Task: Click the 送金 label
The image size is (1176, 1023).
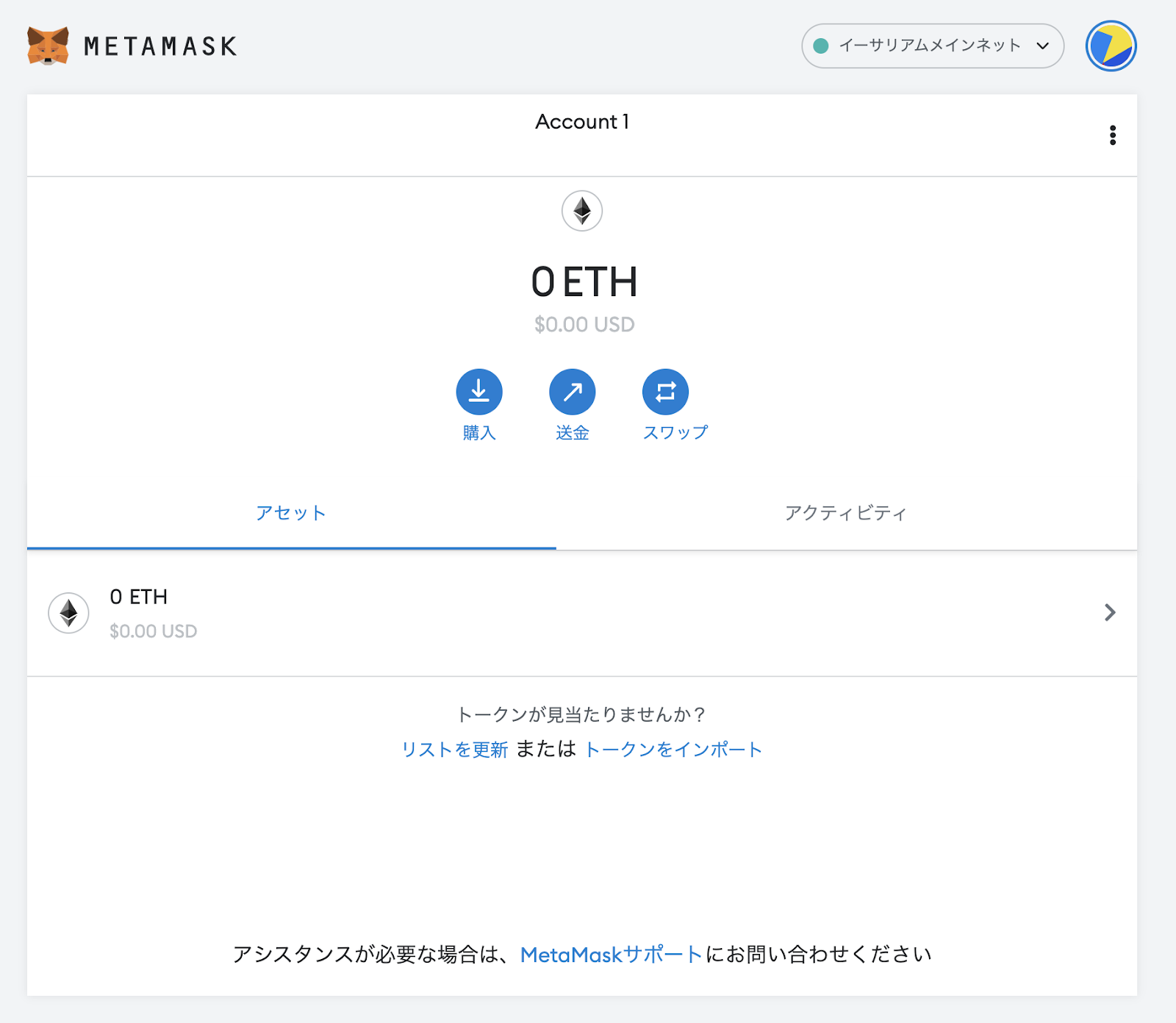Action: [x=573, y=433]
